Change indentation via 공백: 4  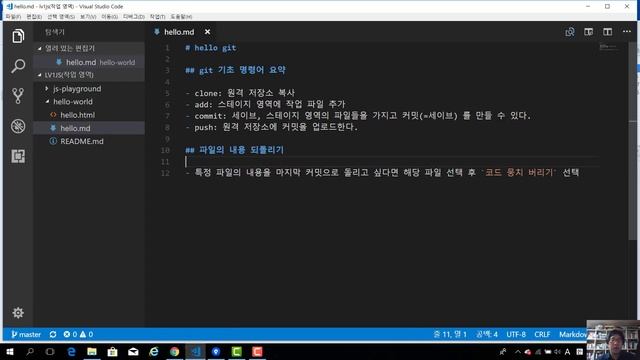coord(487,334)
